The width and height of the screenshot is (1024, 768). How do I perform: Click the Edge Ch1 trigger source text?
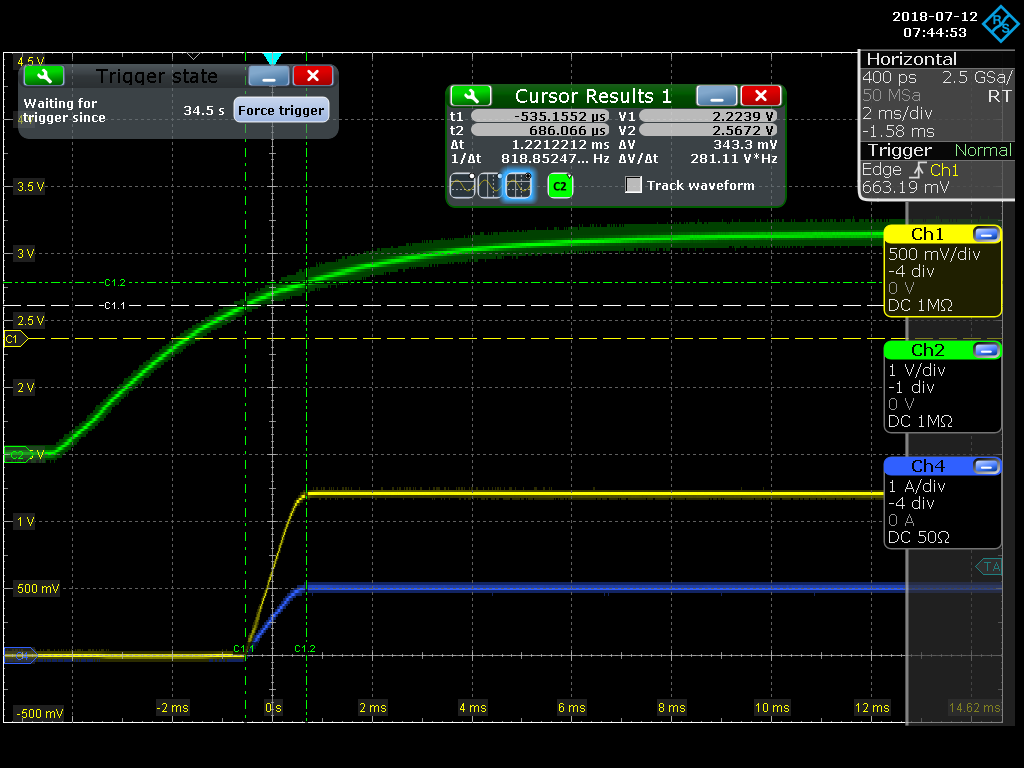(910, 170)
